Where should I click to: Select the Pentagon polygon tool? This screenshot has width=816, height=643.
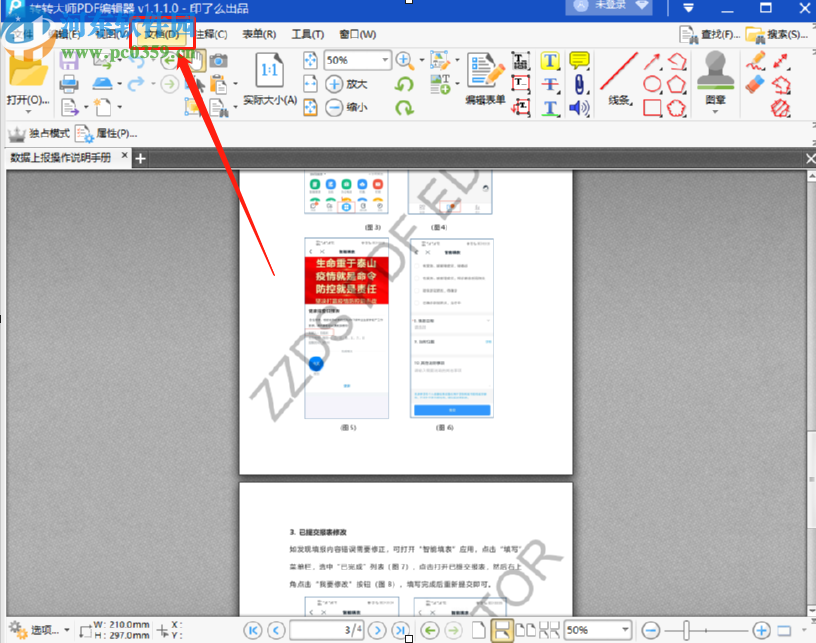(x=677, y=84)
